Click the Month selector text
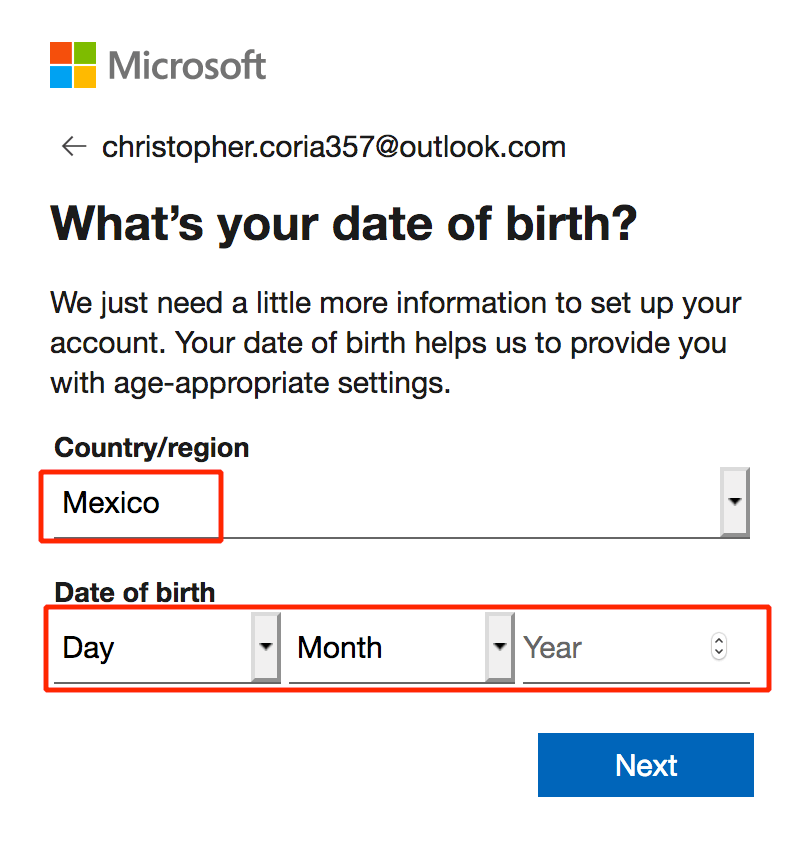The image size is (806, 854). (339, 648)
